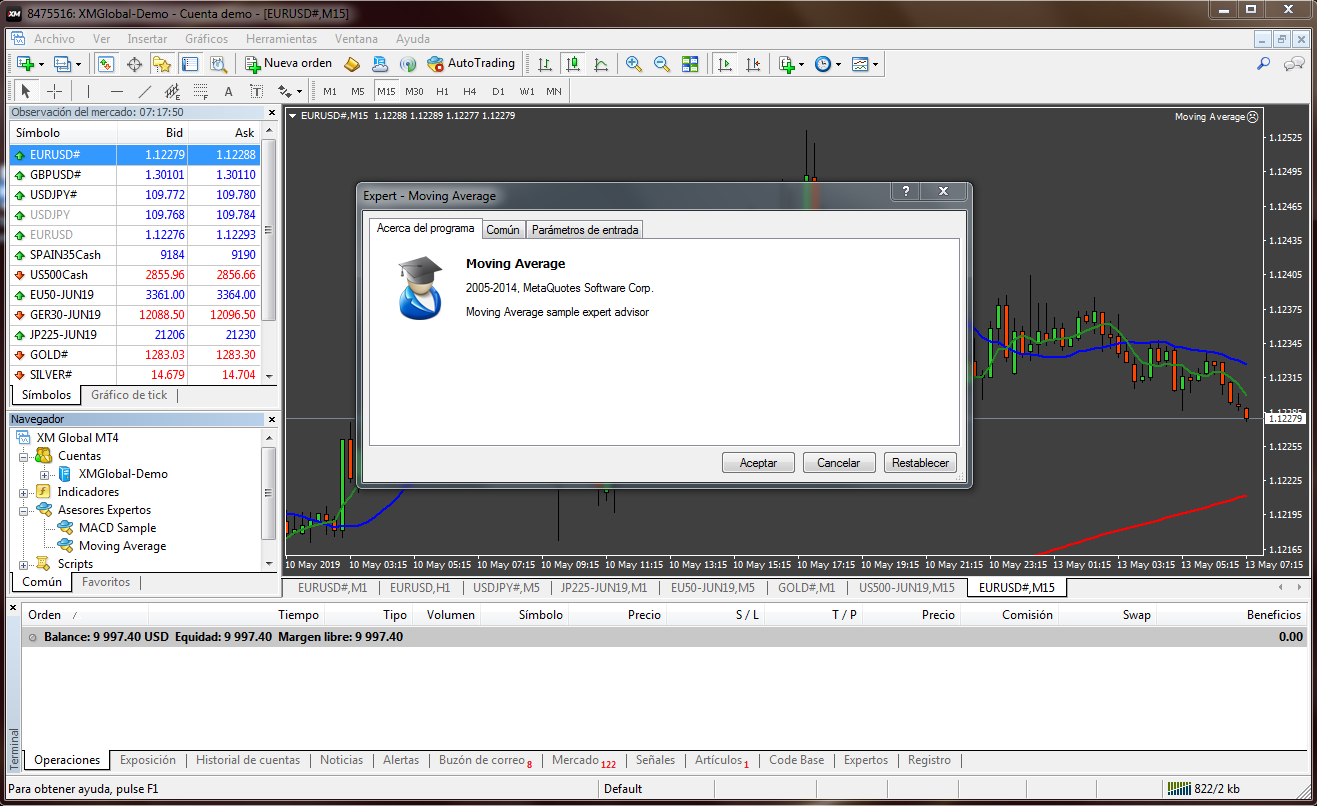The height and width of the screenshot is (806, 1317).
Task: Click the new chart icon
Action: pos(25,63)
